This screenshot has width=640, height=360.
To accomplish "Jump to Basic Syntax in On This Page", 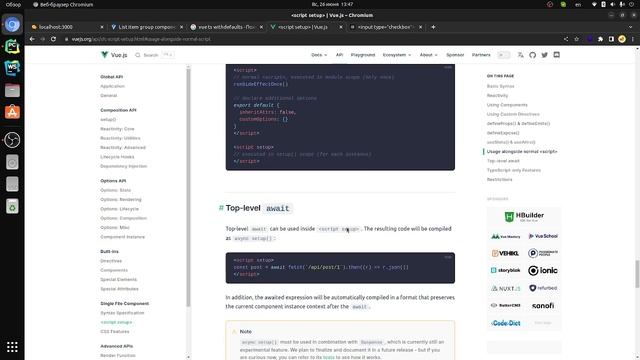I will pos(500,86).
